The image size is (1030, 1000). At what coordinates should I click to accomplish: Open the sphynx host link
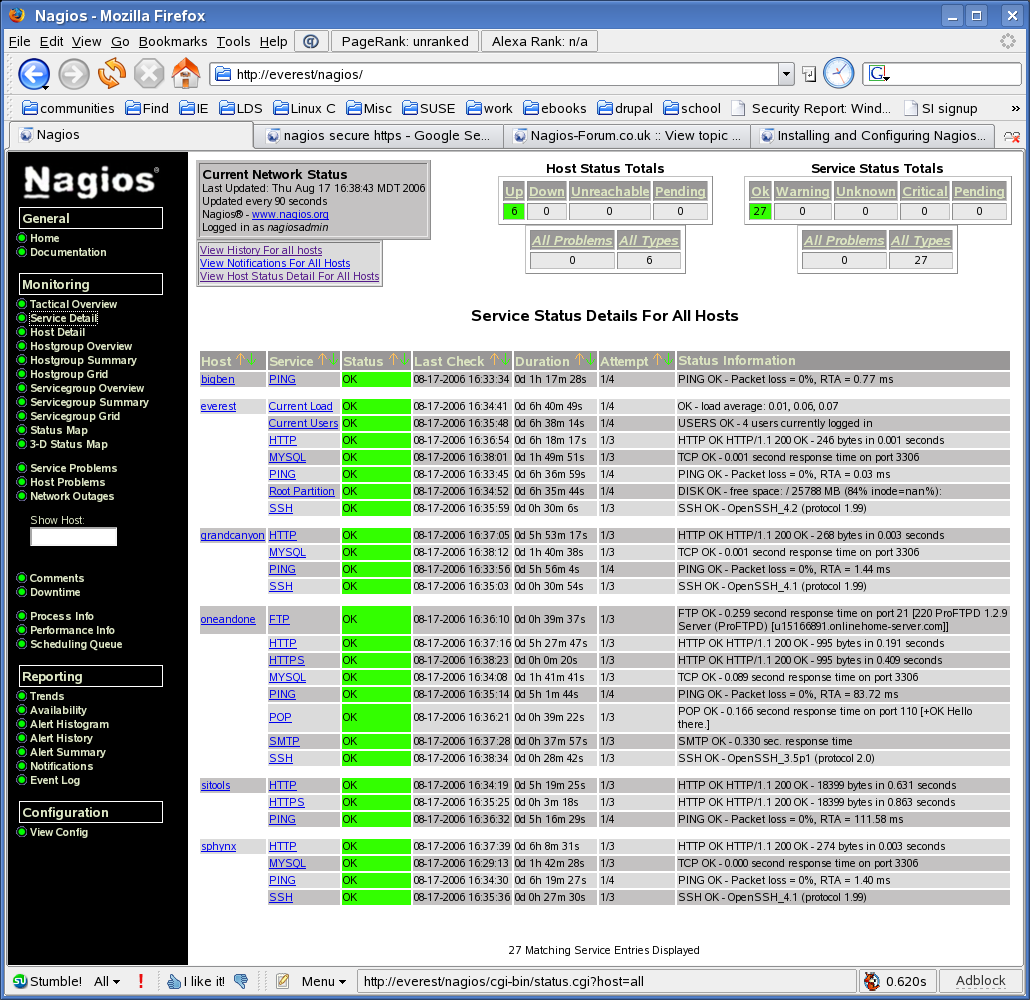[218, 846]
